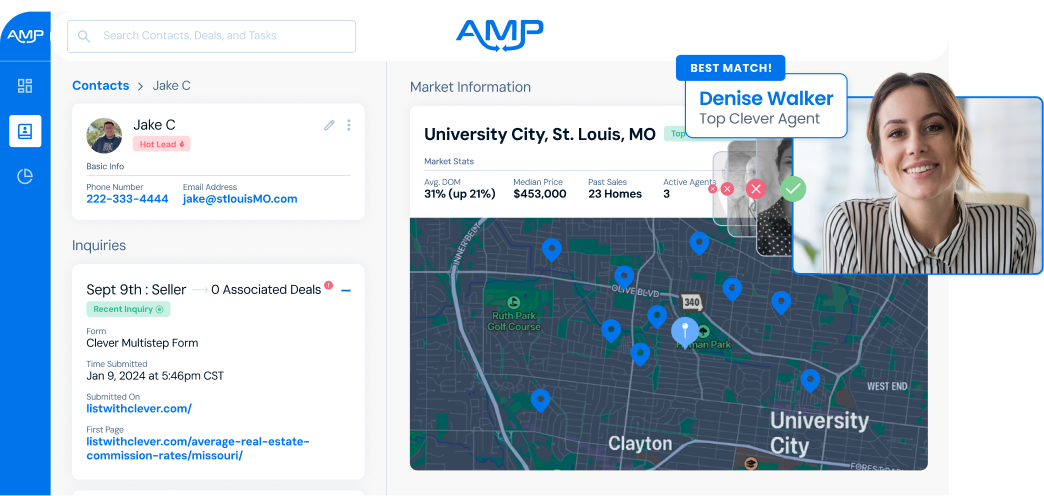Click the Search Contacts, Deals, and Tasks field
This screenshot has height=496, width=1044.
[x=211, y=36]
